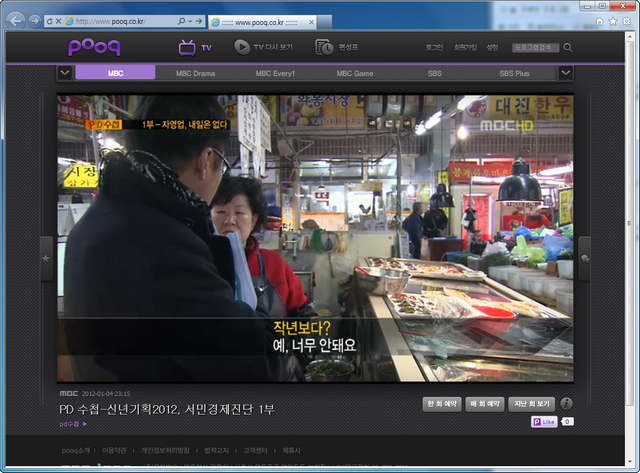
Task: Click the program title text
Action: [x=167, y=409]
